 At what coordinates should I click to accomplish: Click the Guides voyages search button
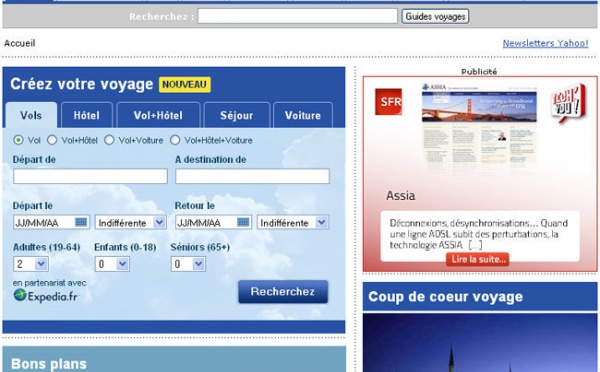(435, 16)
